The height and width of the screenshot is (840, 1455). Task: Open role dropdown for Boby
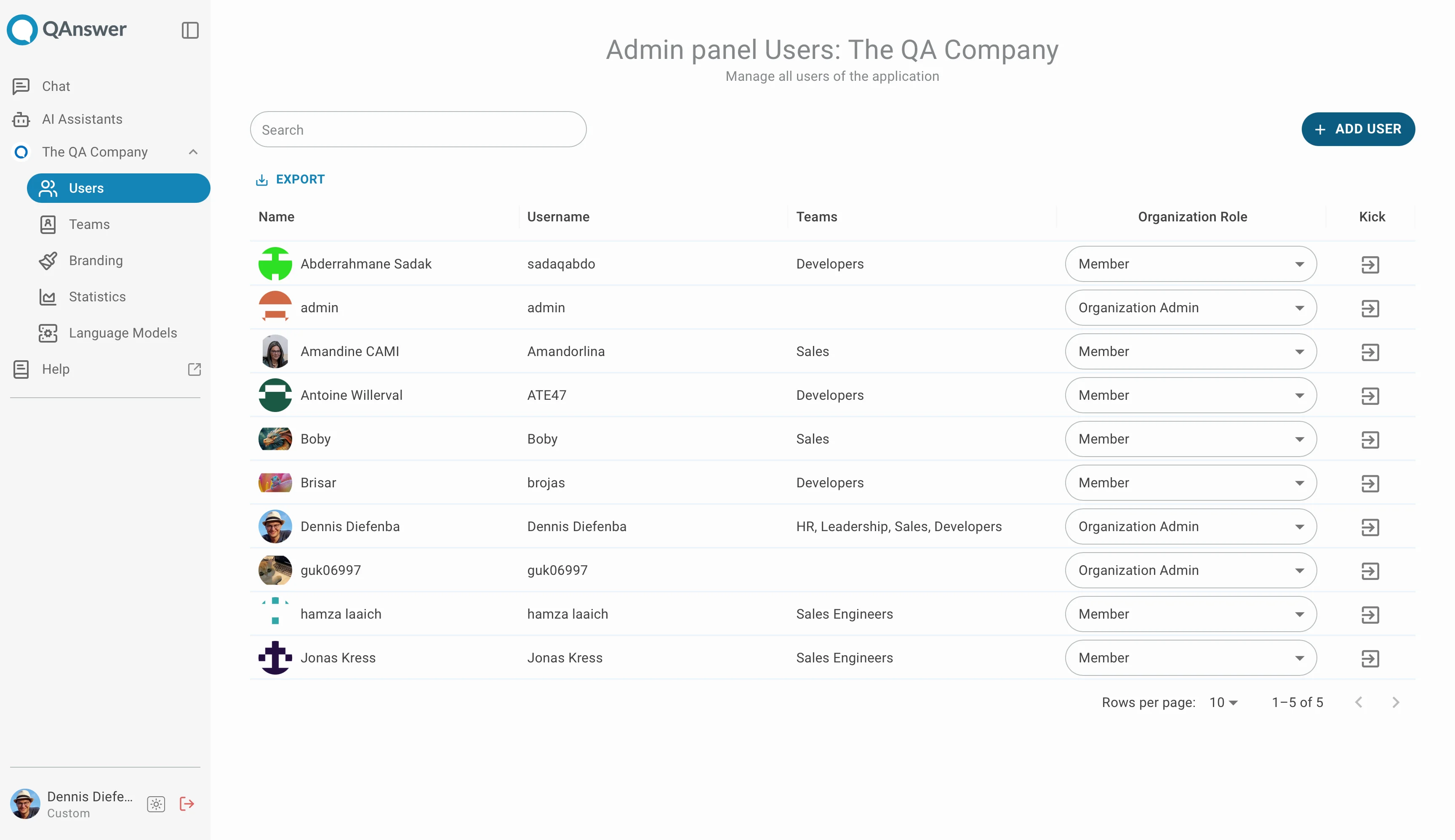coord(1190,439)
